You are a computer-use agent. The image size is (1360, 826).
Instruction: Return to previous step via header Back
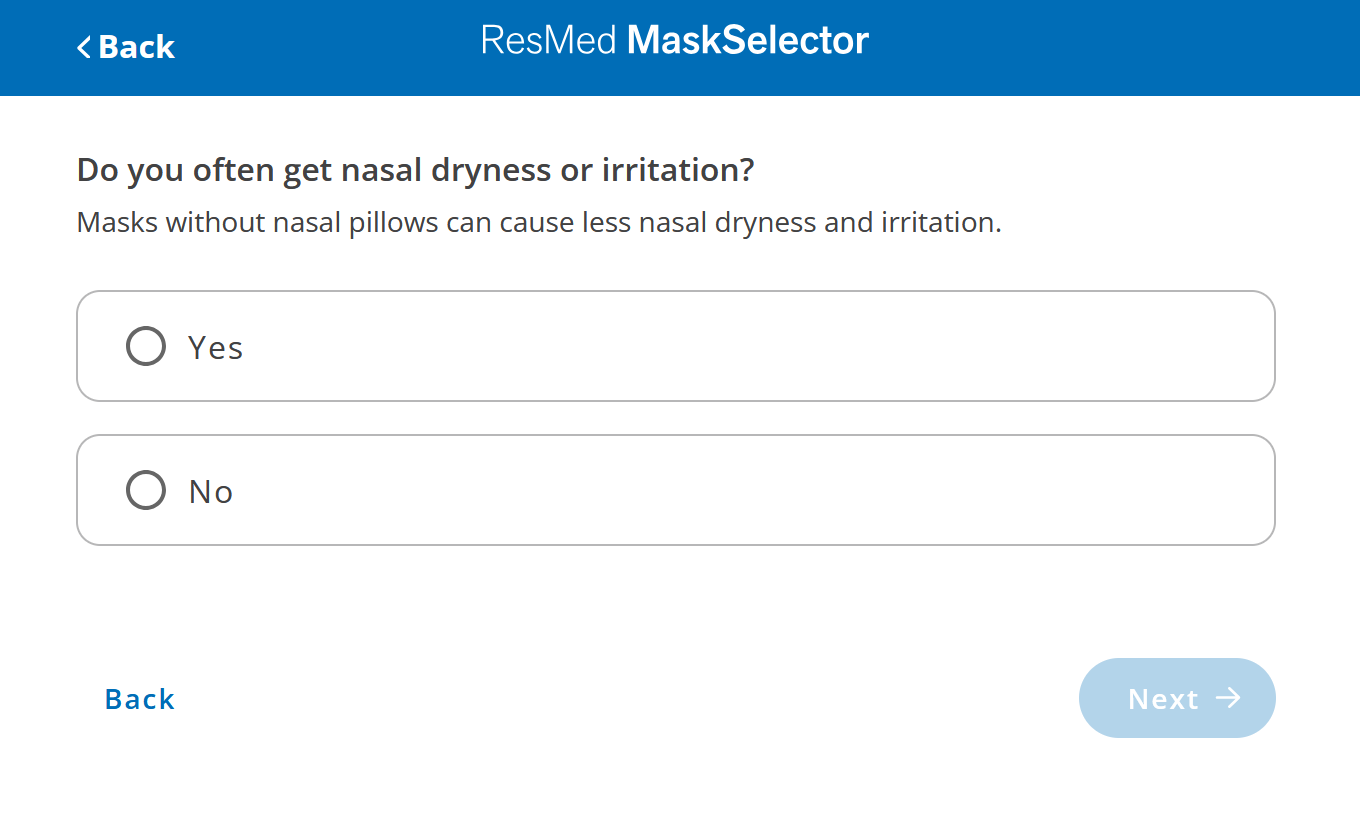pyautogui.click(x=125, y=47)
